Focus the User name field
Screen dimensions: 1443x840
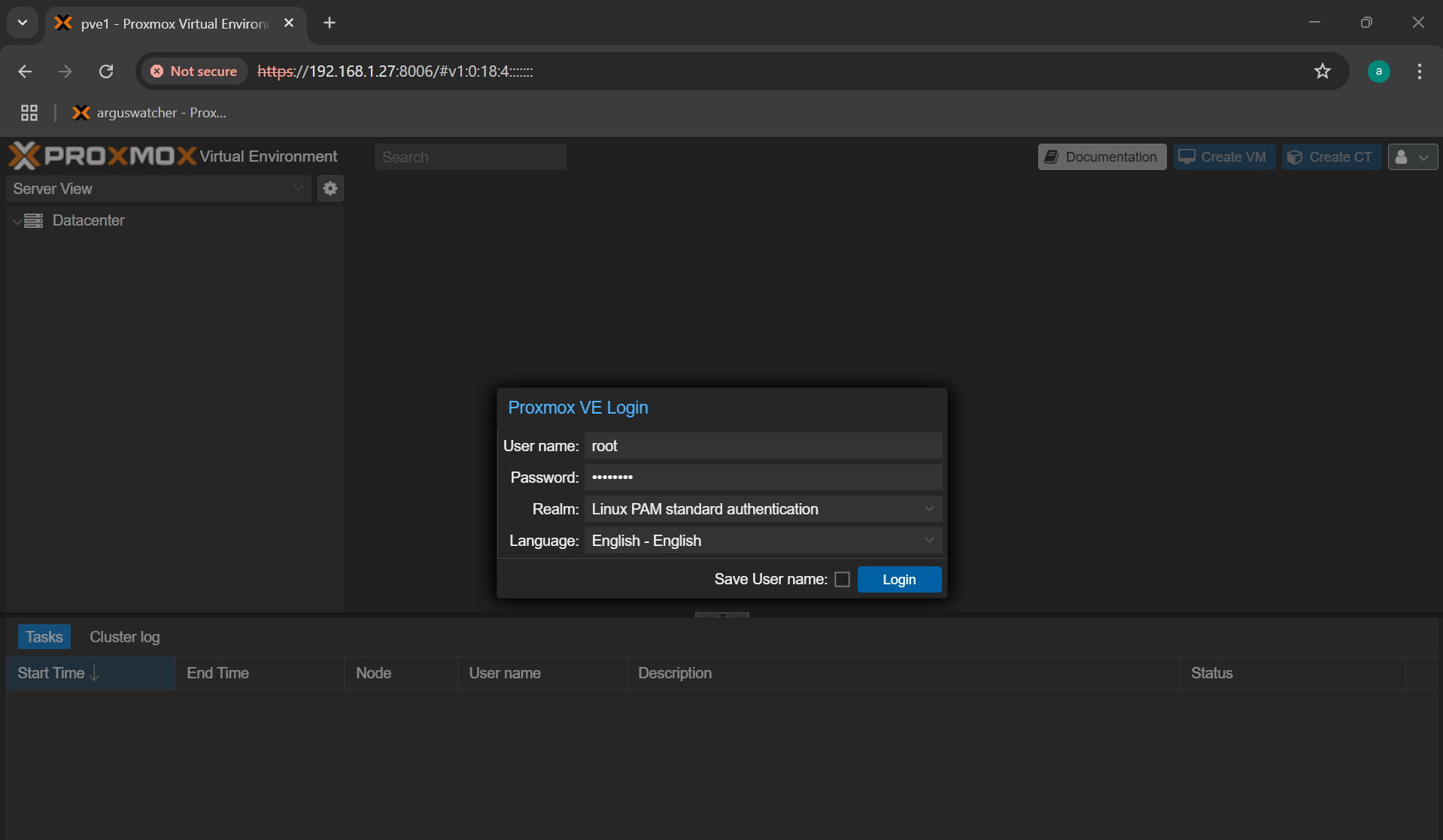pyautogui.click(x=763, y=446)
